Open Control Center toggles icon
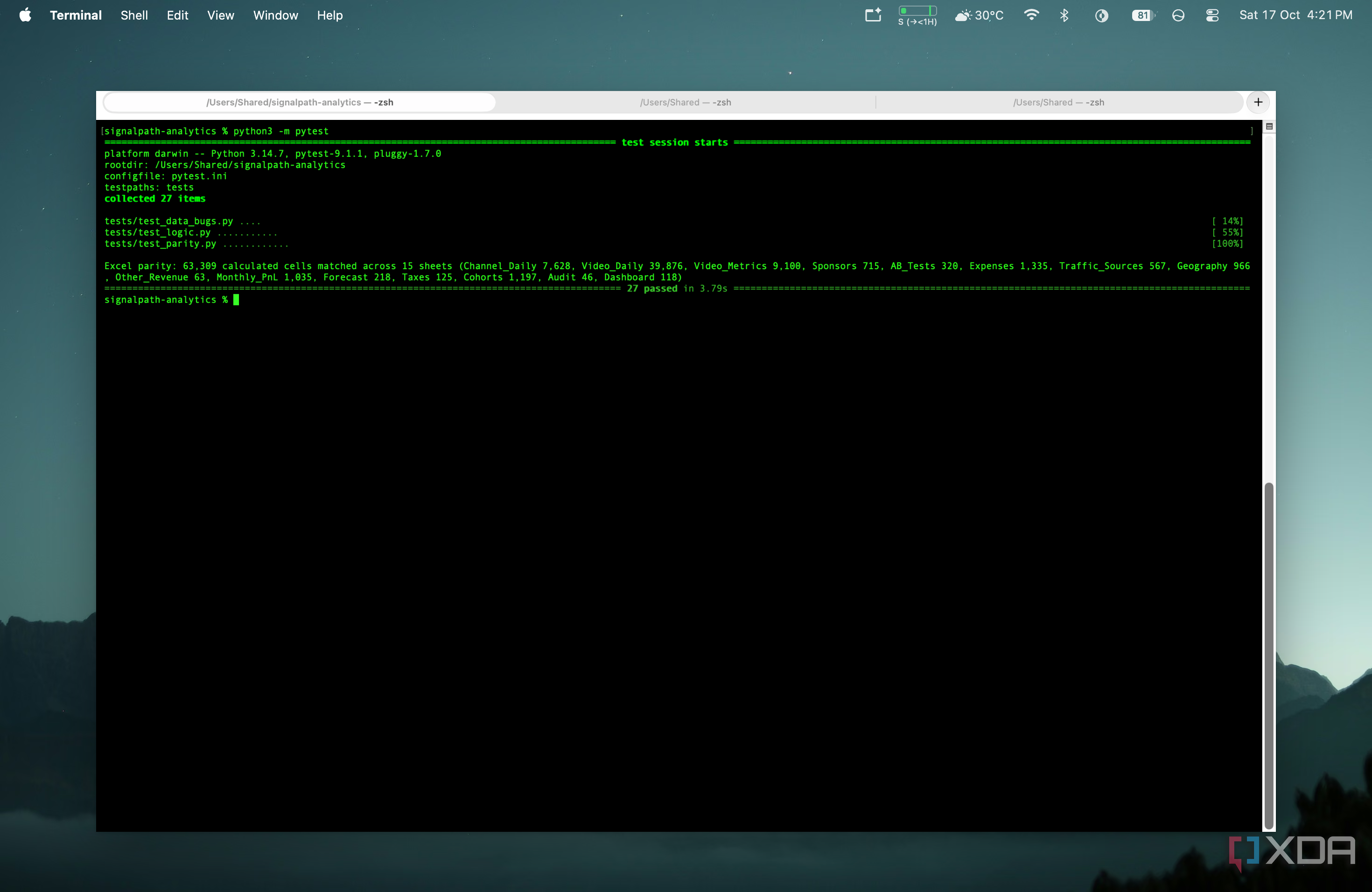Image resolution: width=1372 pixels, height=892 pixels. [1212, 15]
